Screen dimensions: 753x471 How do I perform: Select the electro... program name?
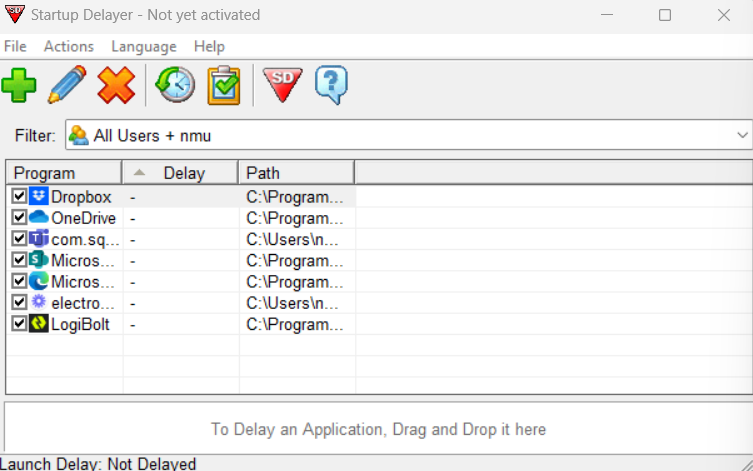pos(83,303)
